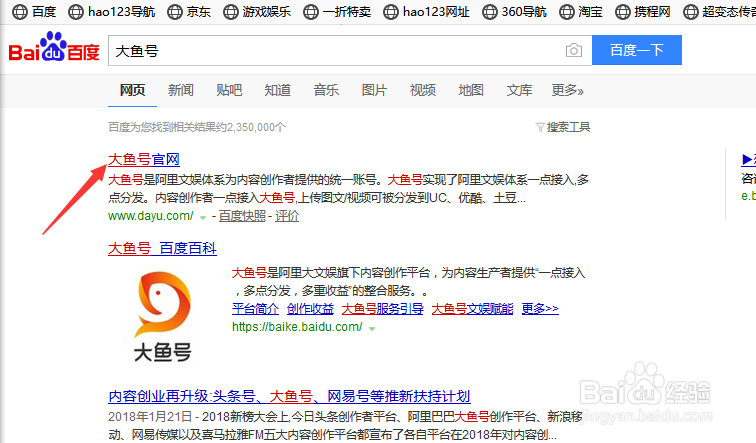756x443 pixels.
Task: Click the 百度一下 search button
Action: point(636,50)
